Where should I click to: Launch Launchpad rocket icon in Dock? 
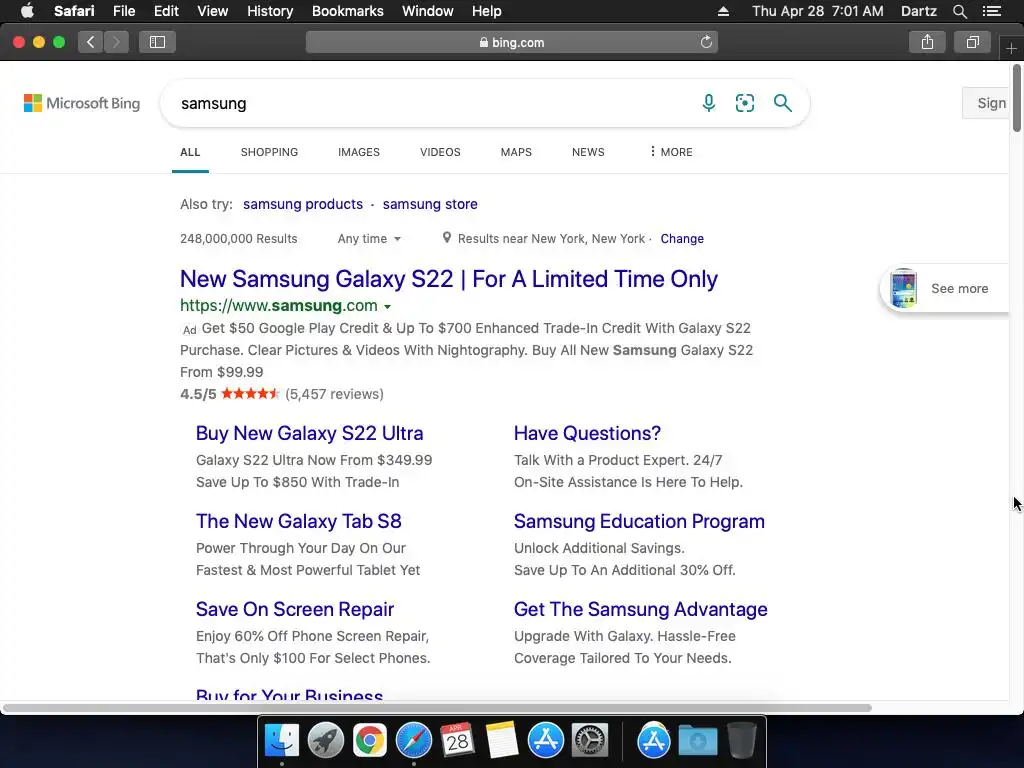pos(325,741)
